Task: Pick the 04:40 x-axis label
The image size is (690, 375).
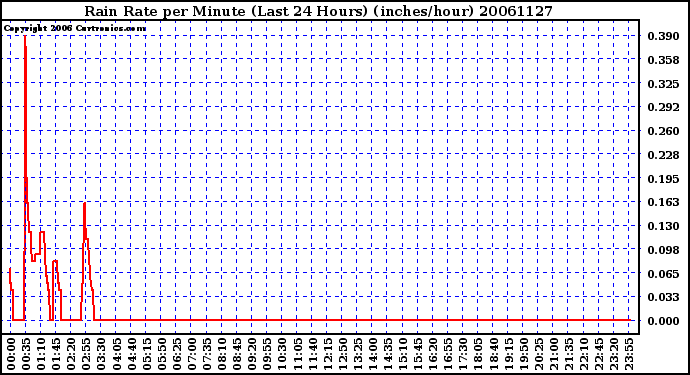Action: click(132, 354)
